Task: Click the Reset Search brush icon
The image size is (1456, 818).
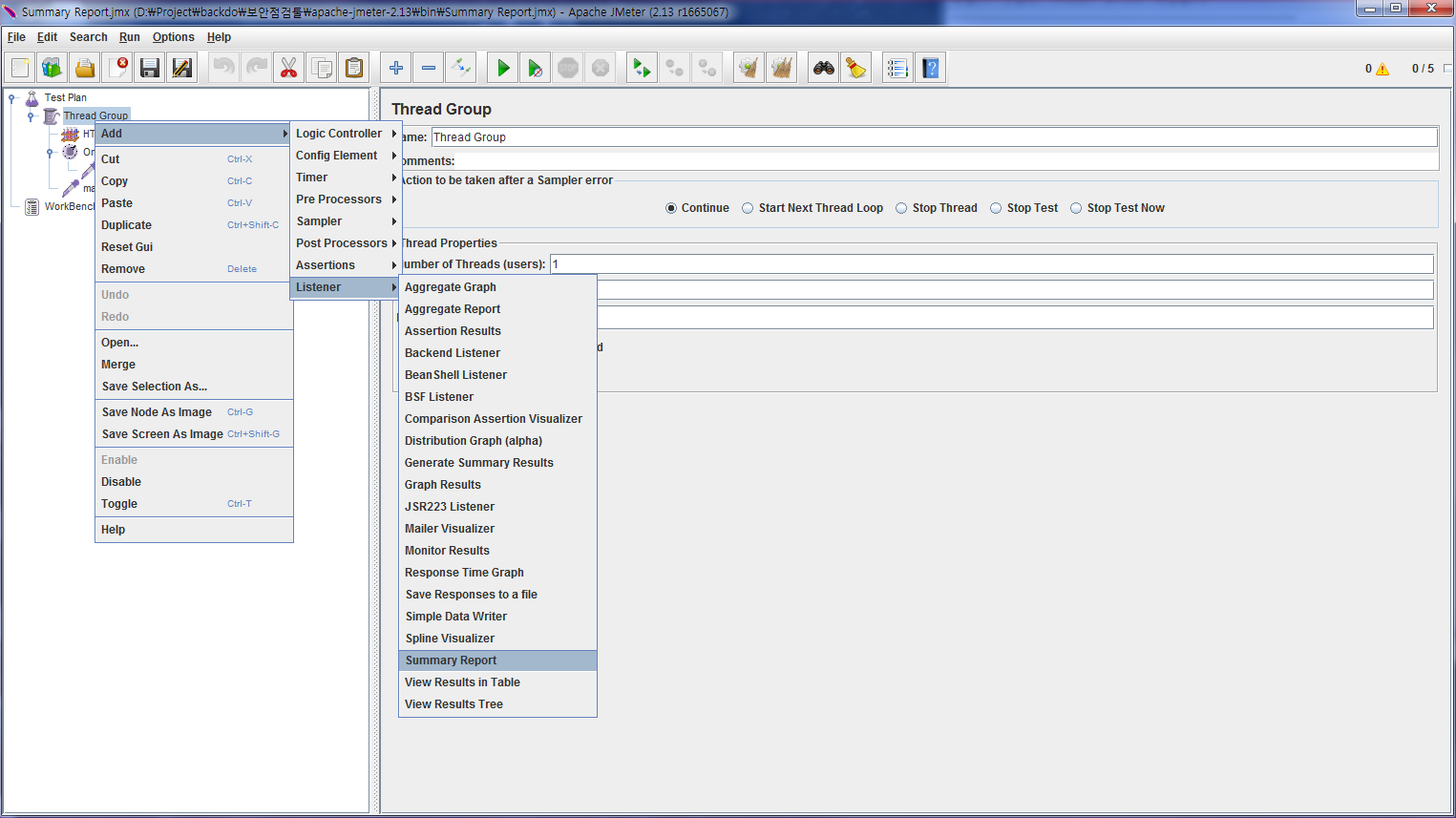Action: point(855,68)
